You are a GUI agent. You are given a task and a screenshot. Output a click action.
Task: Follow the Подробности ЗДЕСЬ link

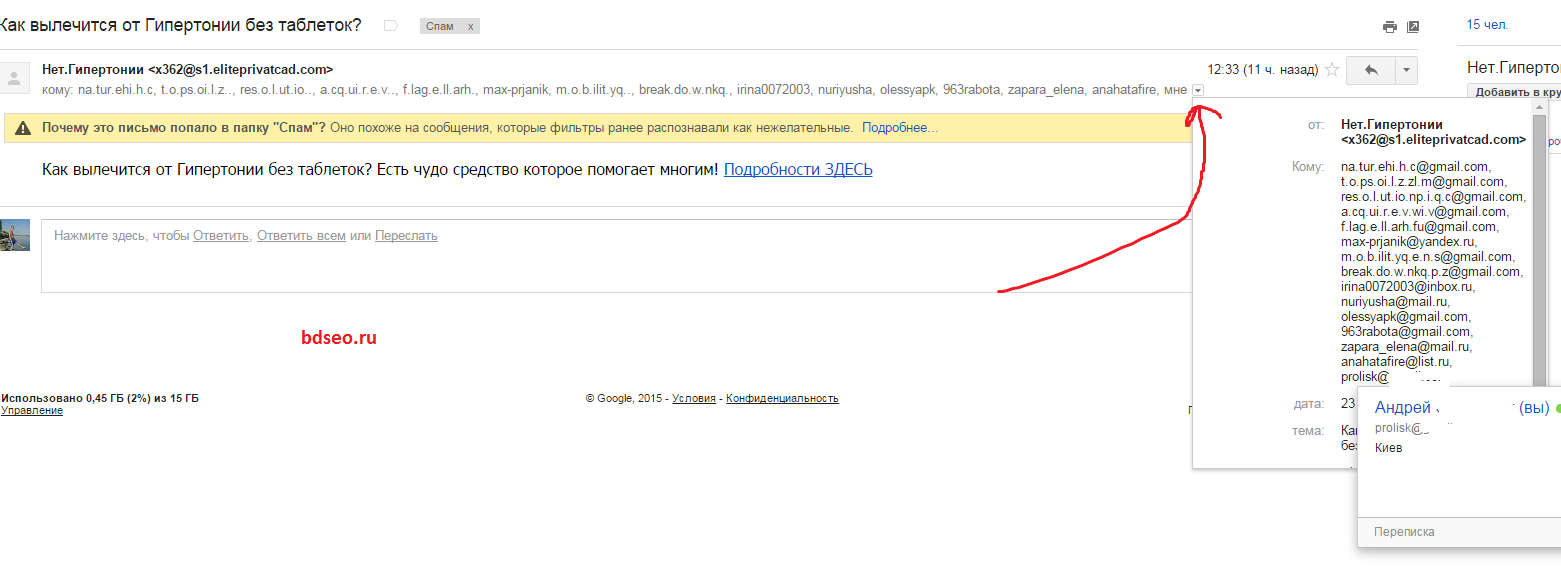pos(798,170)
